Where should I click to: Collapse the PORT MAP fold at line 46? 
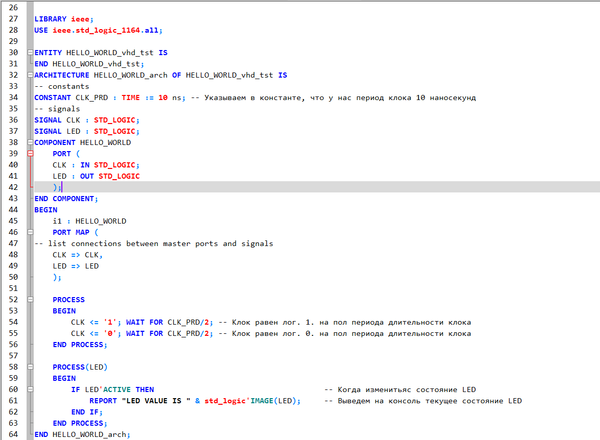point(29,232)
